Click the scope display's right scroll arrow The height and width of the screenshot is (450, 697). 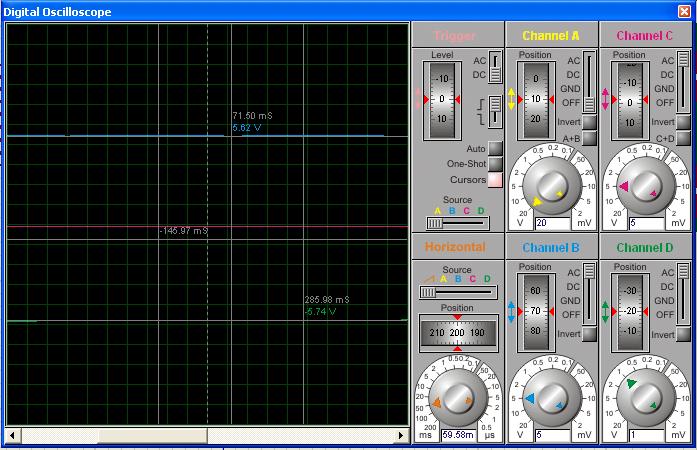click(402, 436)
